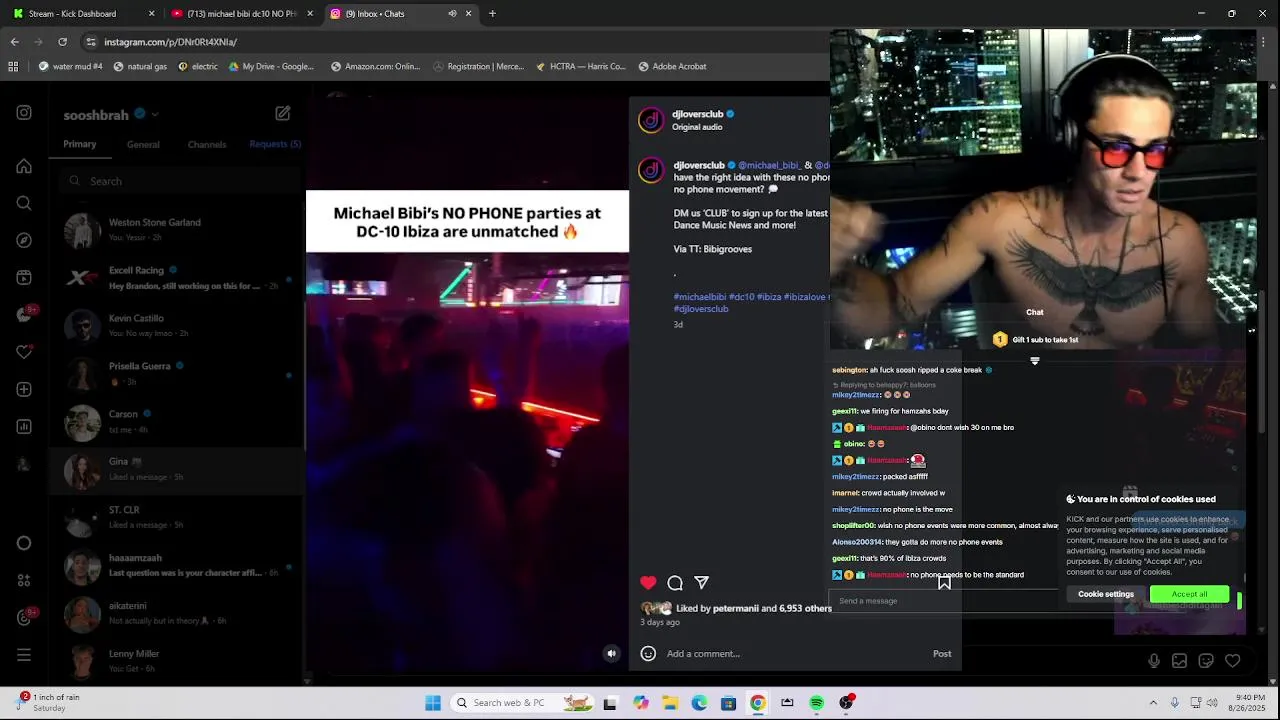Open chat with aikaterini
The image size is (1280, 720).
click(176, 613)
